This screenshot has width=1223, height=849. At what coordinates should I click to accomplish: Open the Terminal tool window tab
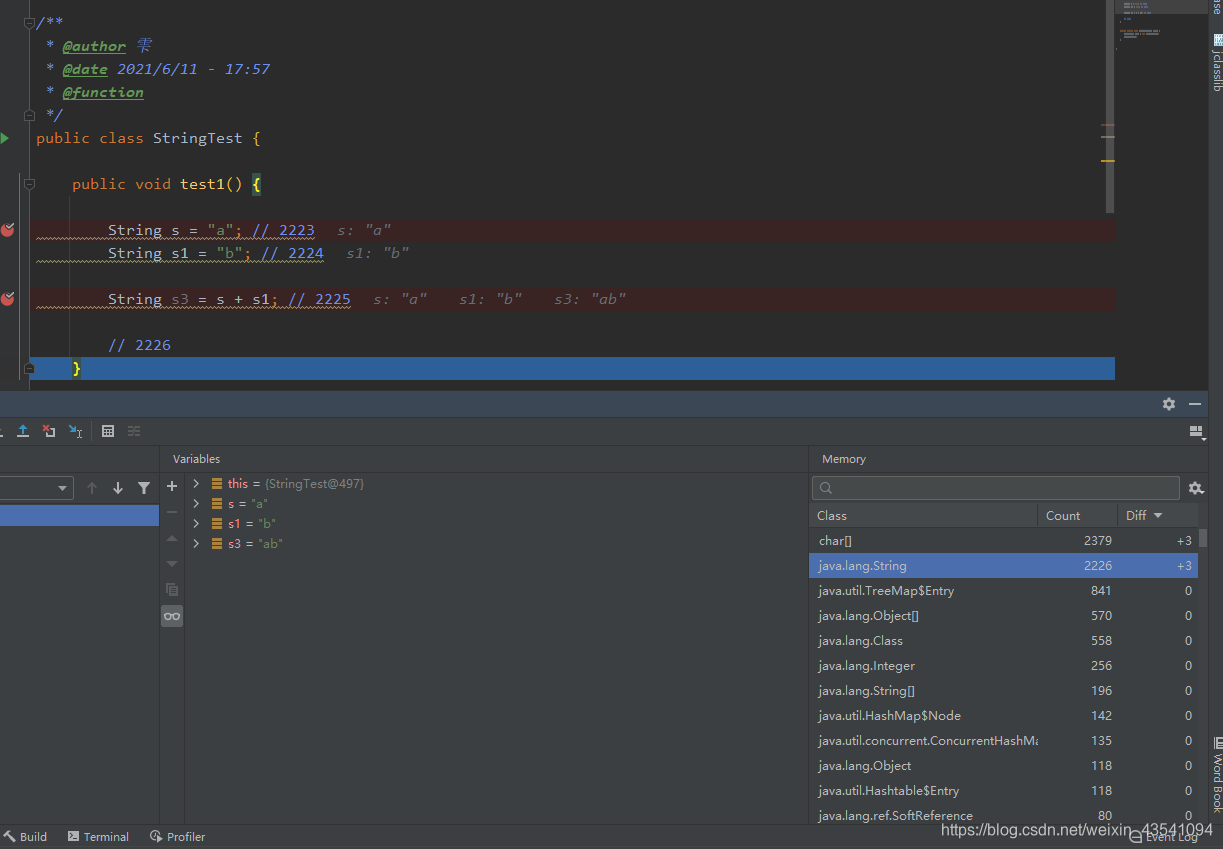(x=98, y=837)
